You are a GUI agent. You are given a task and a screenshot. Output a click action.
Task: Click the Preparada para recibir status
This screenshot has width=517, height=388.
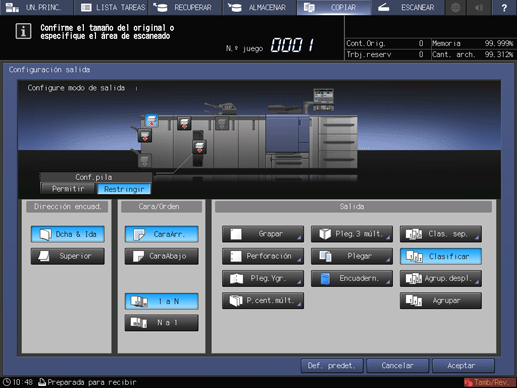pyautogui.click(x=88, y=382)
